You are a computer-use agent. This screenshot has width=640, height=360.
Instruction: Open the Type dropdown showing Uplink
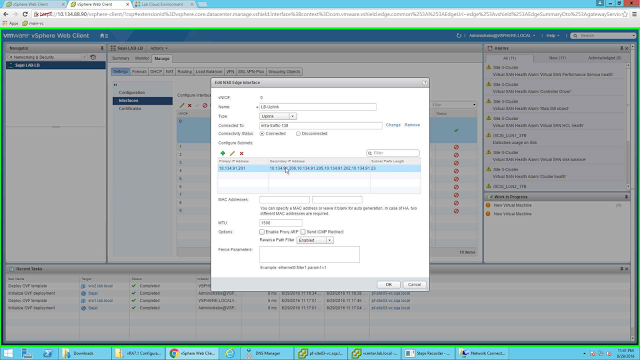278,116
